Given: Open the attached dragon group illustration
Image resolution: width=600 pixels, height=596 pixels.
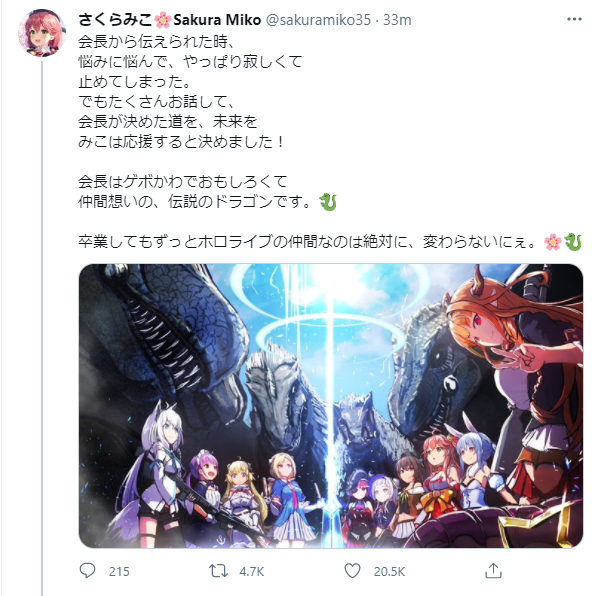Looking at the screenshot, I should click(331, 406).
